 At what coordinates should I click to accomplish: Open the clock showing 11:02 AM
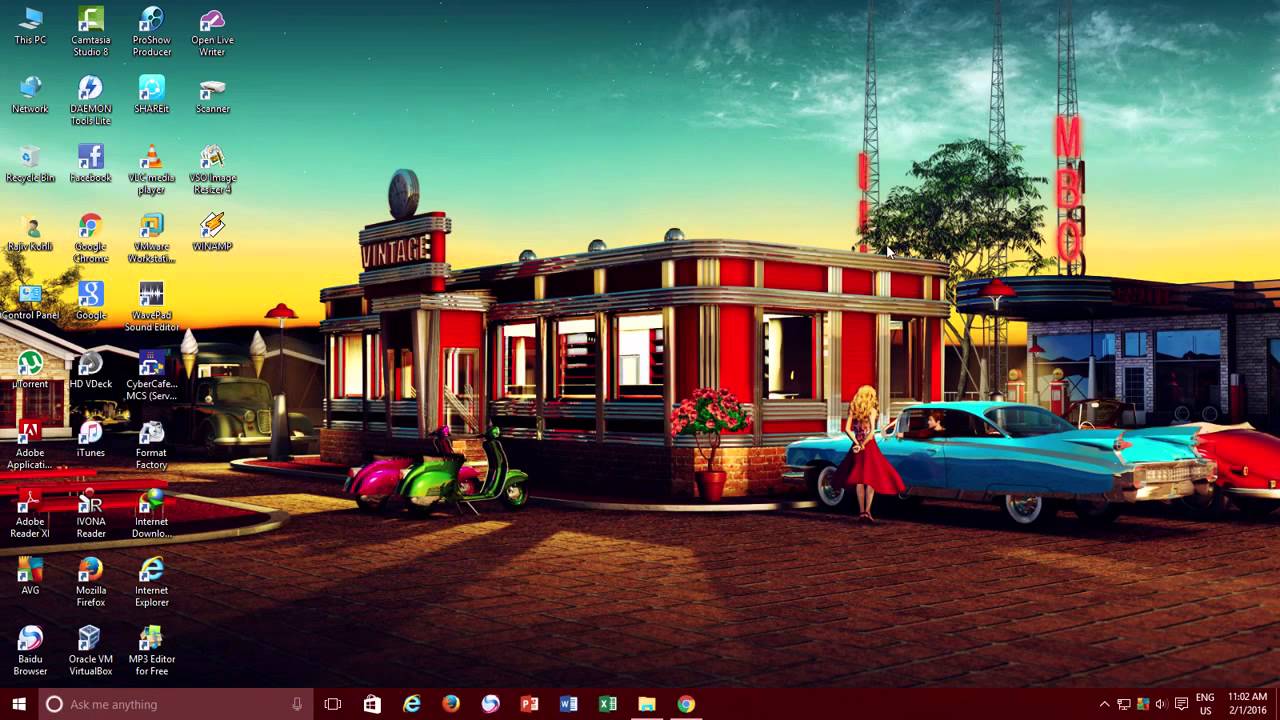1247,704
